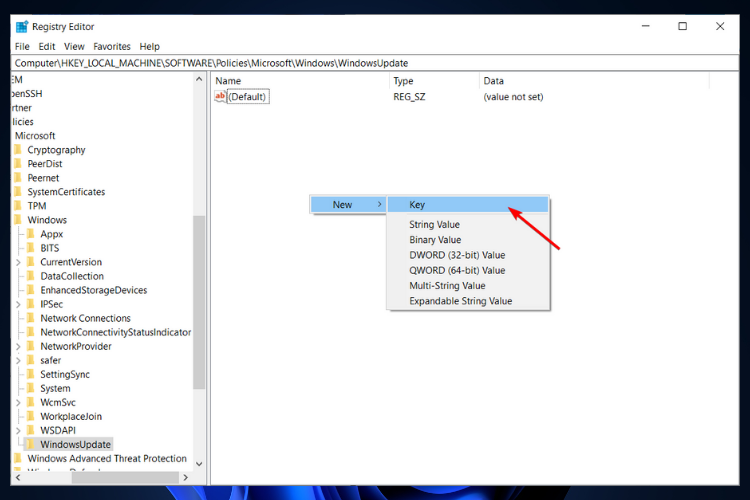Click the horizontal scrollbar right arrow
Image resolution: width=750 pixels, height=500 pixels.
[186, 478]
